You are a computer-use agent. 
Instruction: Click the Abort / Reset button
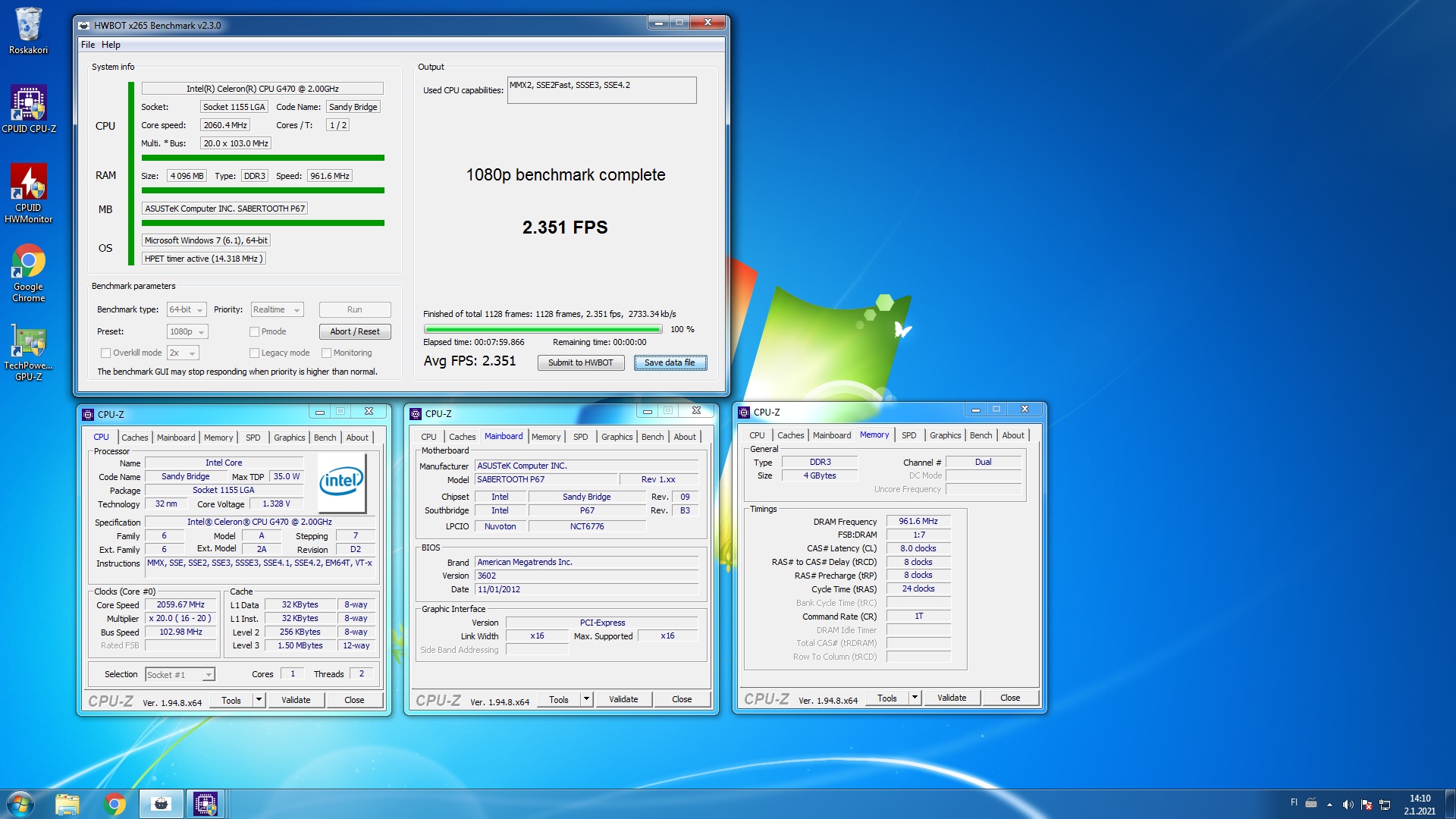click(355, 331)
